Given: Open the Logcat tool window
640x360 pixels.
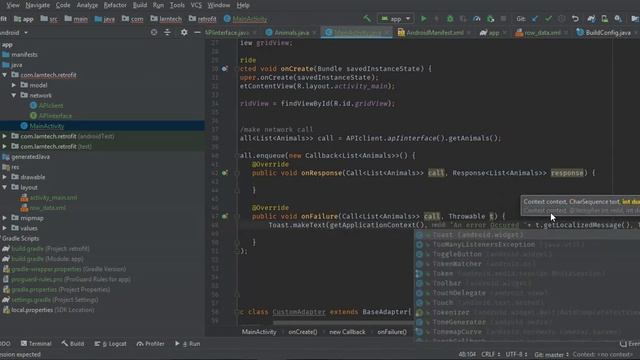Looking at the screenshot, I should coord(110,344).
